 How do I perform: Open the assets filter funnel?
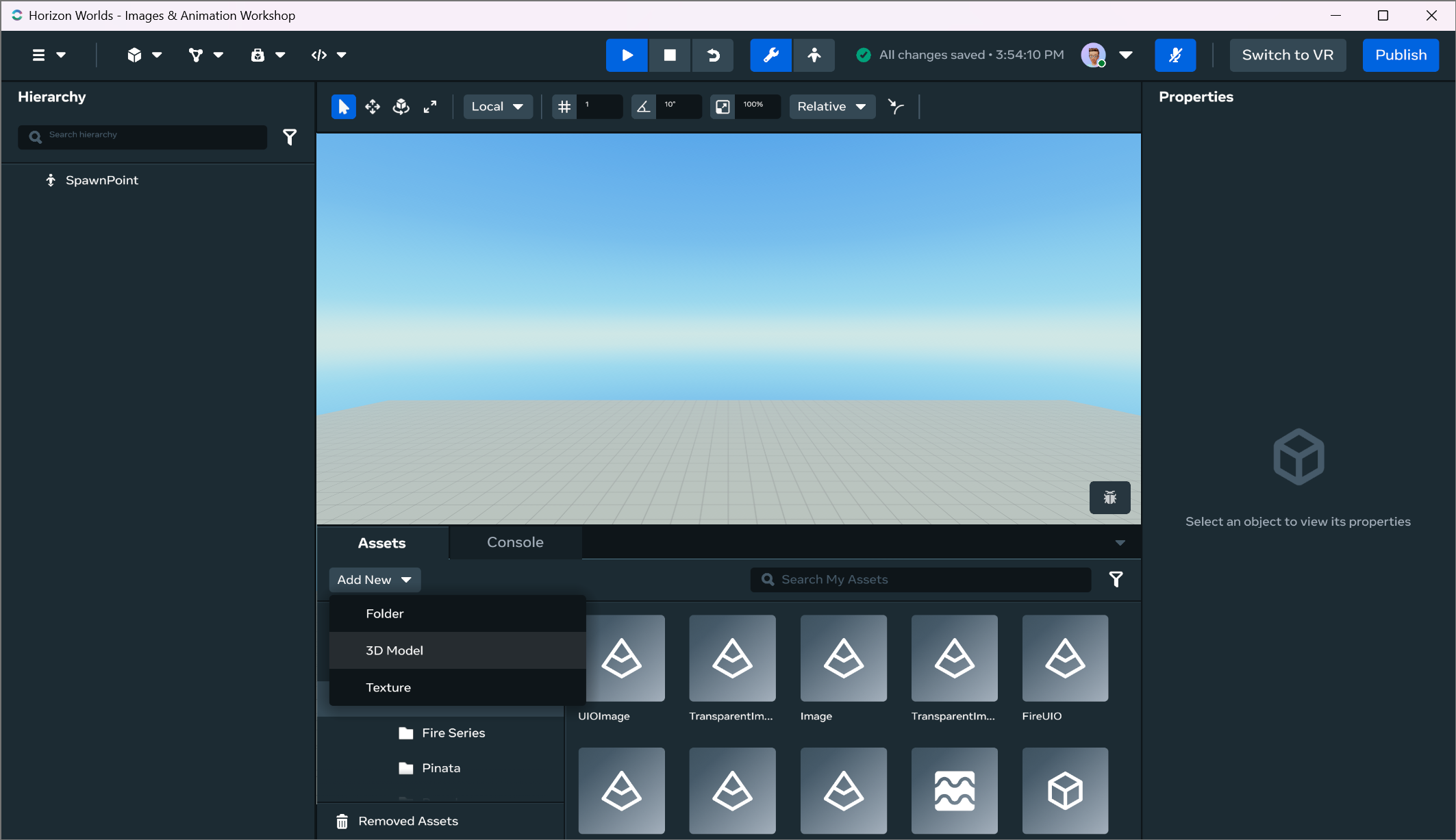click(1116, 580)
